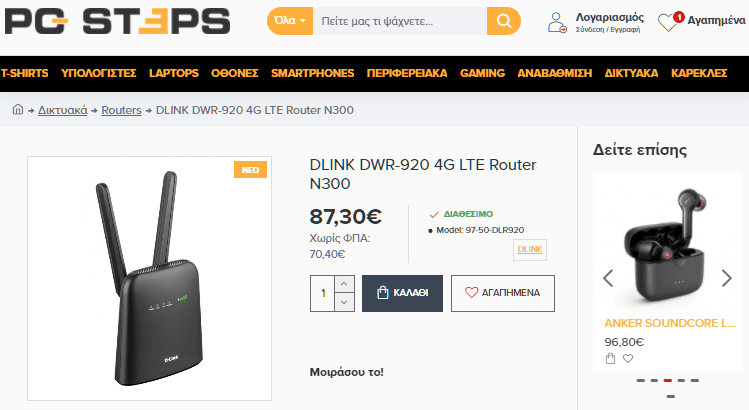The width and height of the screenshot is (749, 410).
Task: Add the router to cart with ΚΑΛΑΘΙ button
Action: point(402,293)
